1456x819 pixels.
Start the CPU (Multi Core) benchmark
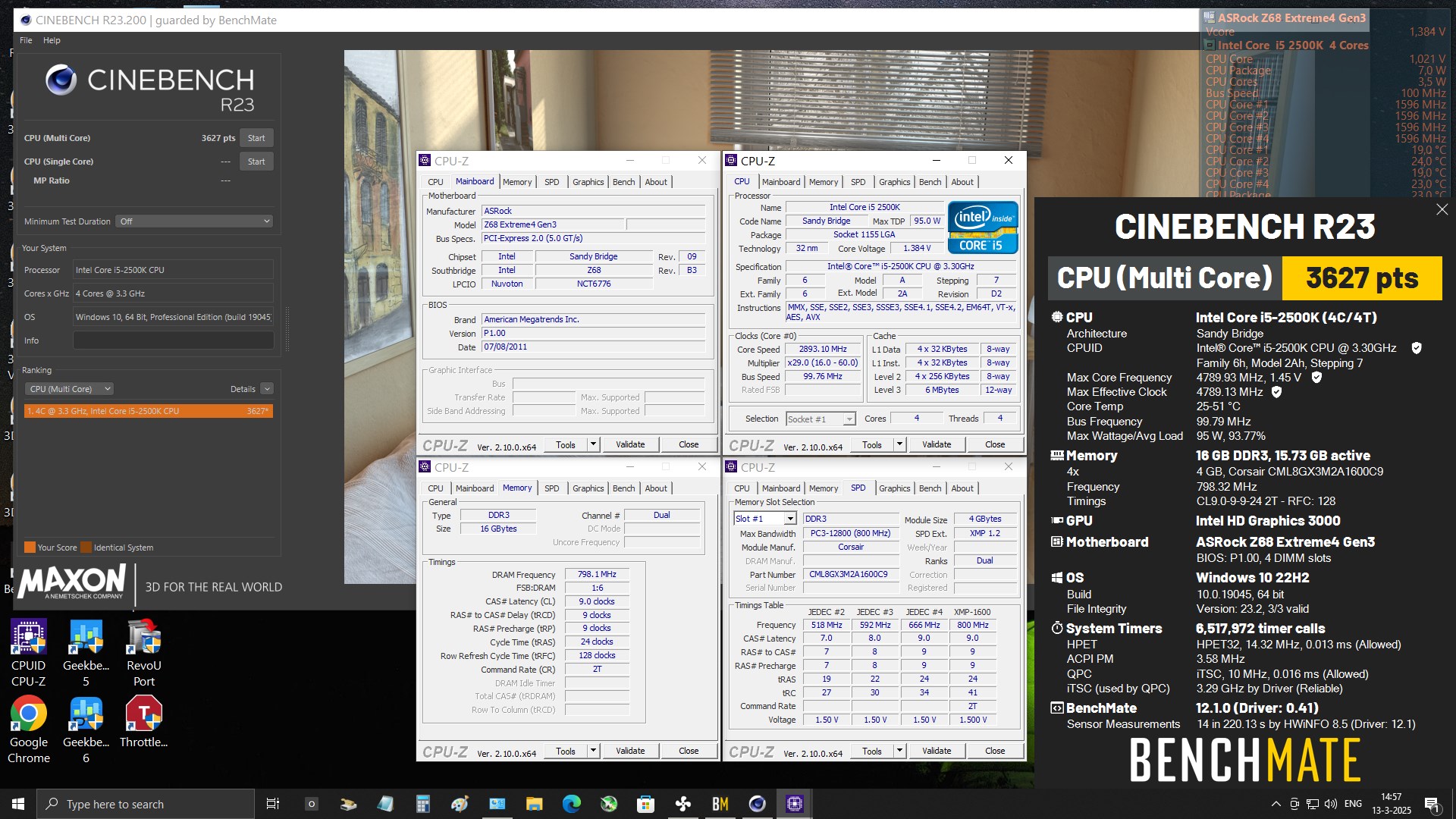tap(256, 138)
